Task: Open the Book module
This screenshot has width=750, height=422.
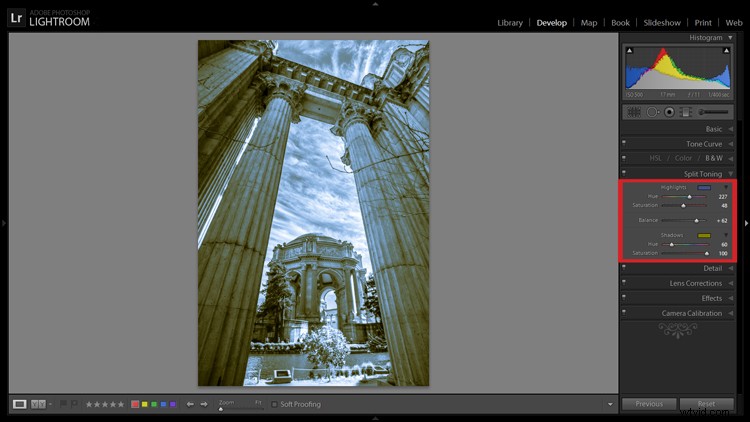Action: coord(620,22)
